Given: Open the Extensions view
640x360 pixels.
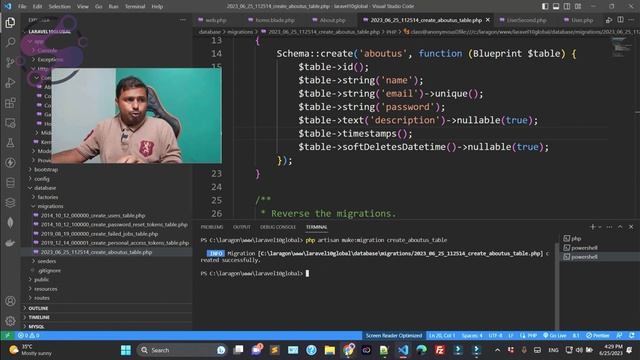Looking at the screenshot, I should [10, 102].
